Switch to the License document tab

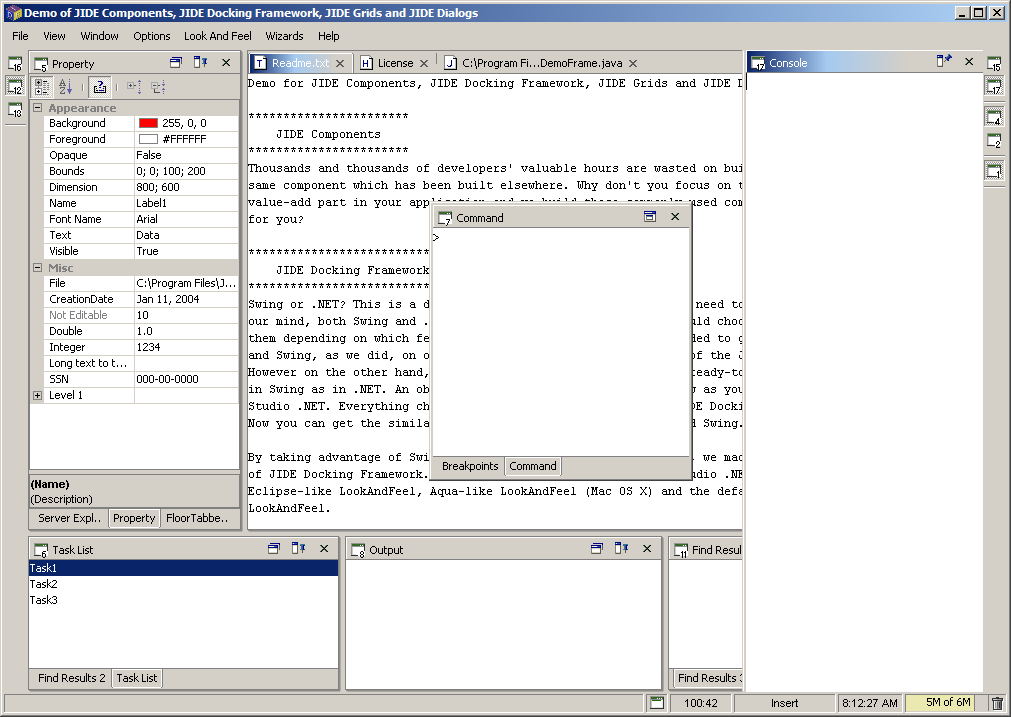click(x=395, y=63)
